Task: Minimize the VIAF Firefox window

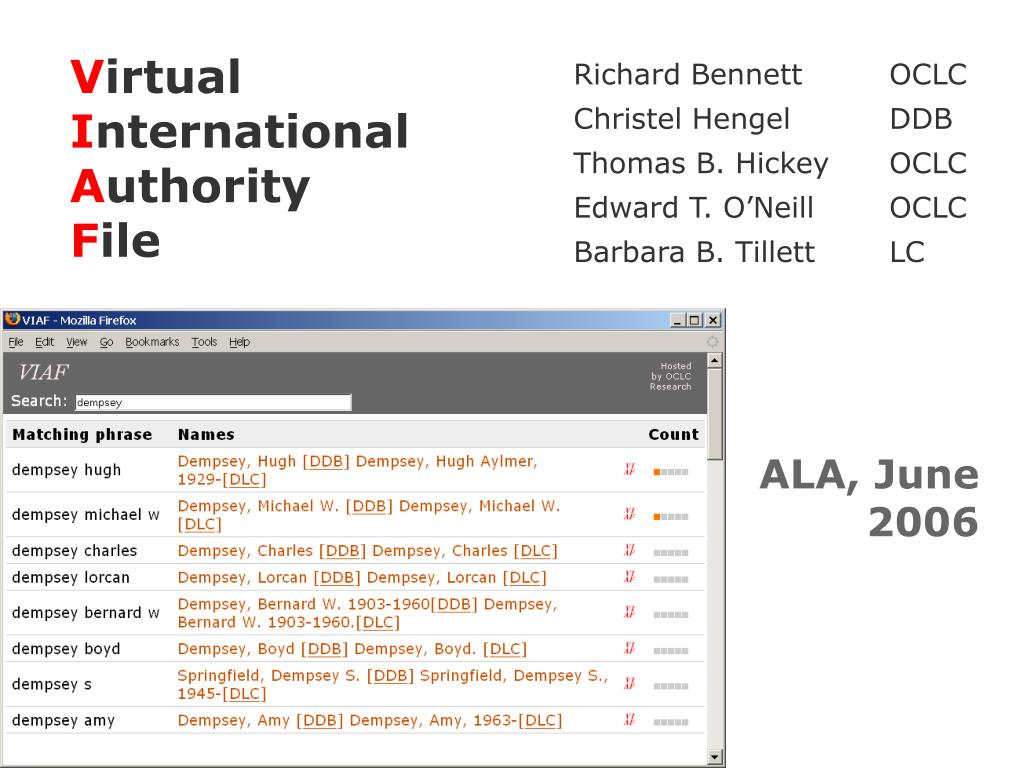Action: [x=678, y=321]
